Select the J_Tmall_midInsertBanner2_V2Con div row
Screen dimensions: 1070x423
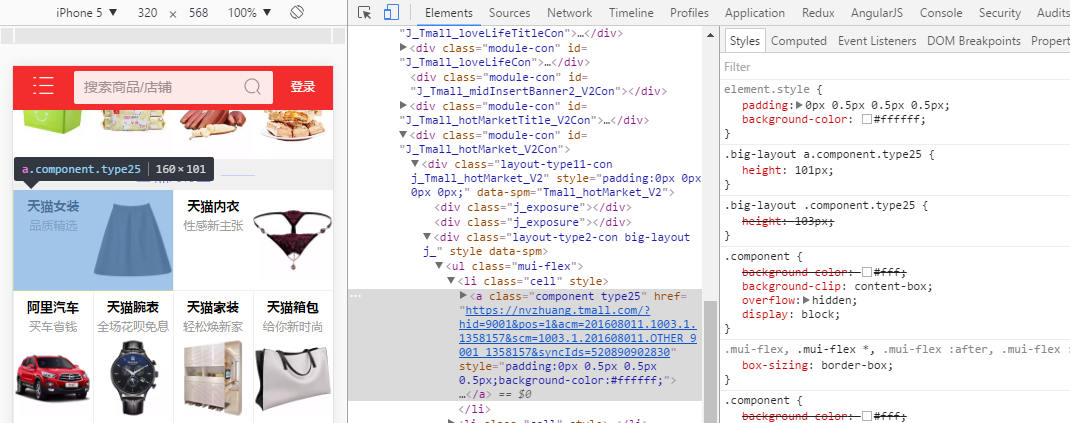[538, 84]
